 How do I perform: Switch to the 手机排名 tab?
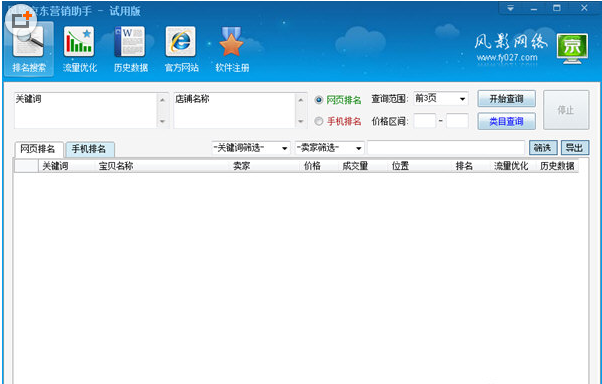[89, 149]
